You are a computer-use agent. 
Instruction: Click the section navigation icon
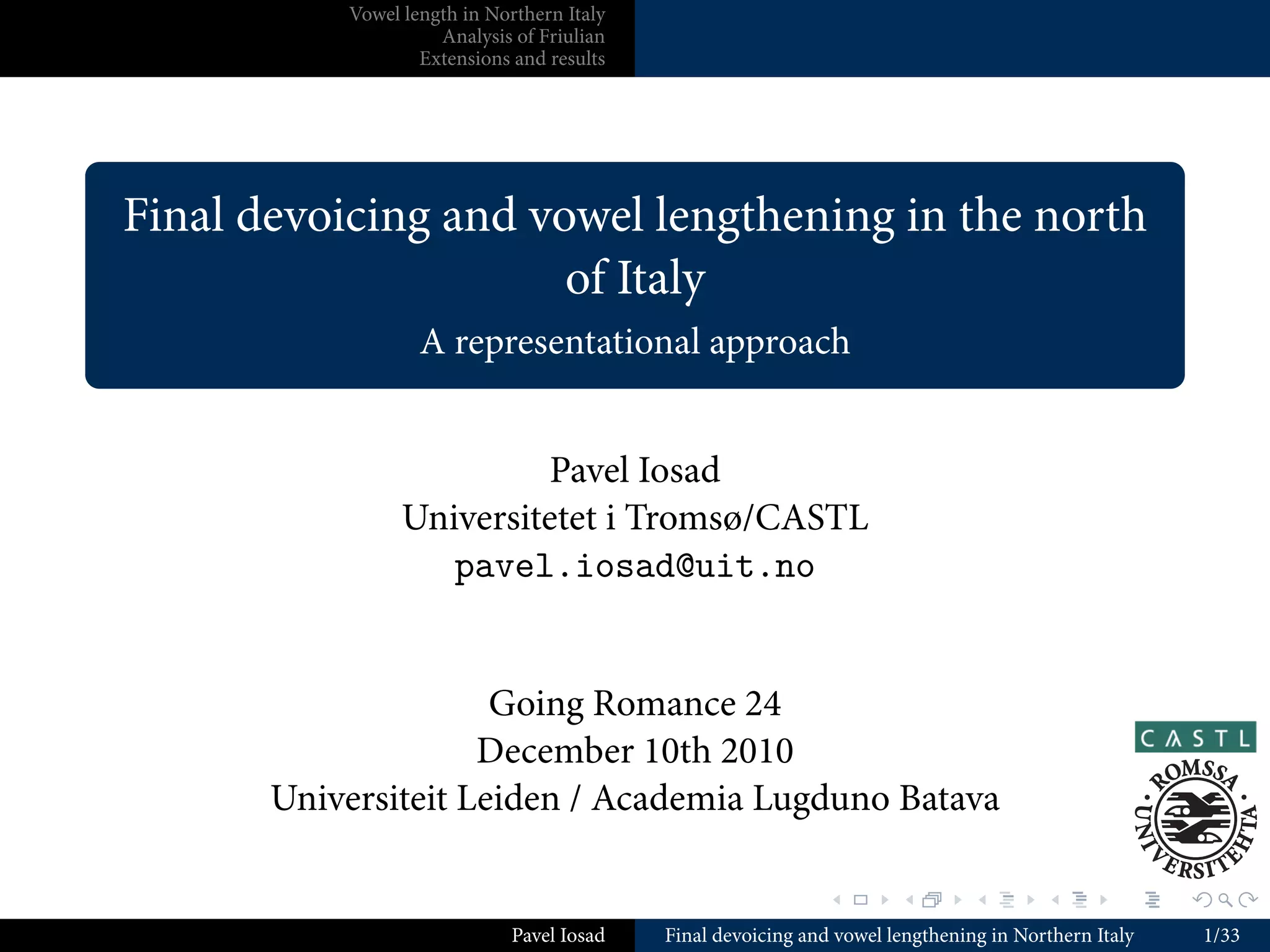pyautogui.click(x=1080, y=900)
